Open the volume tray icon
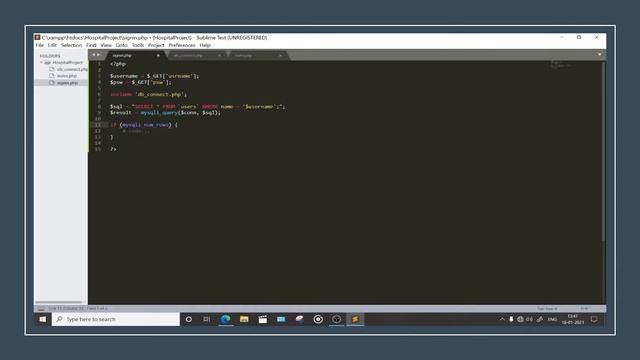Image resolution: width=640 pixels, height=360 pixels. [529, 319]
